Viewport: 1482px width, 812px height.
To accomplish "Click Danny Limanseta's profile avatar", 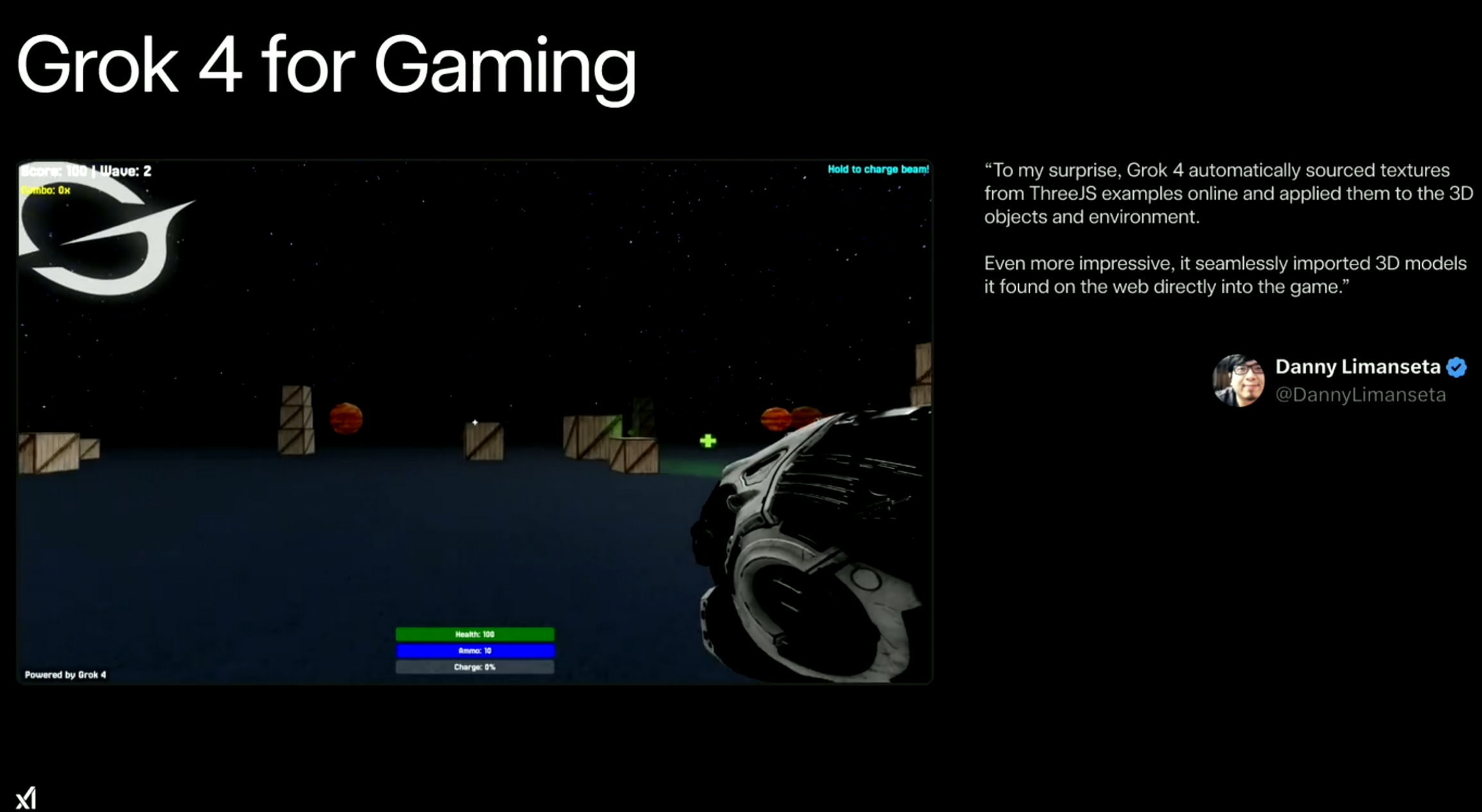I will (1239, 381).
